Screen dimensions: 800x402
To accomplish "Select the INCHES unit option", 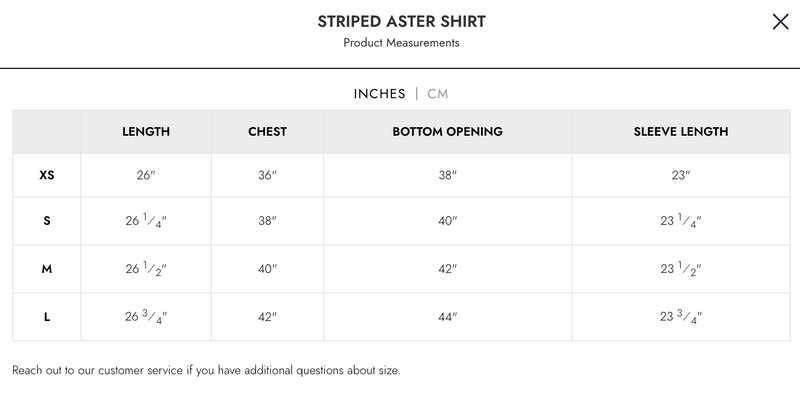I will (x=380, y=94).
